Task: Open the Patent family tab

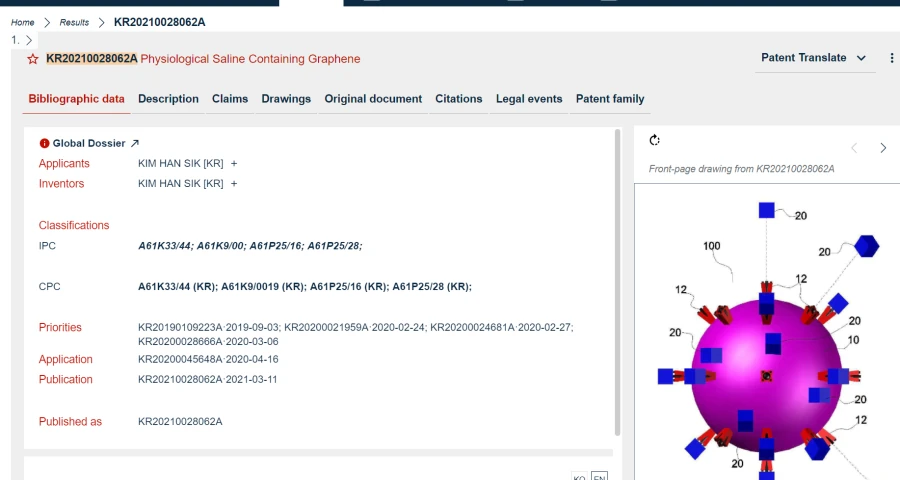Action: click(x=610, y=99)
